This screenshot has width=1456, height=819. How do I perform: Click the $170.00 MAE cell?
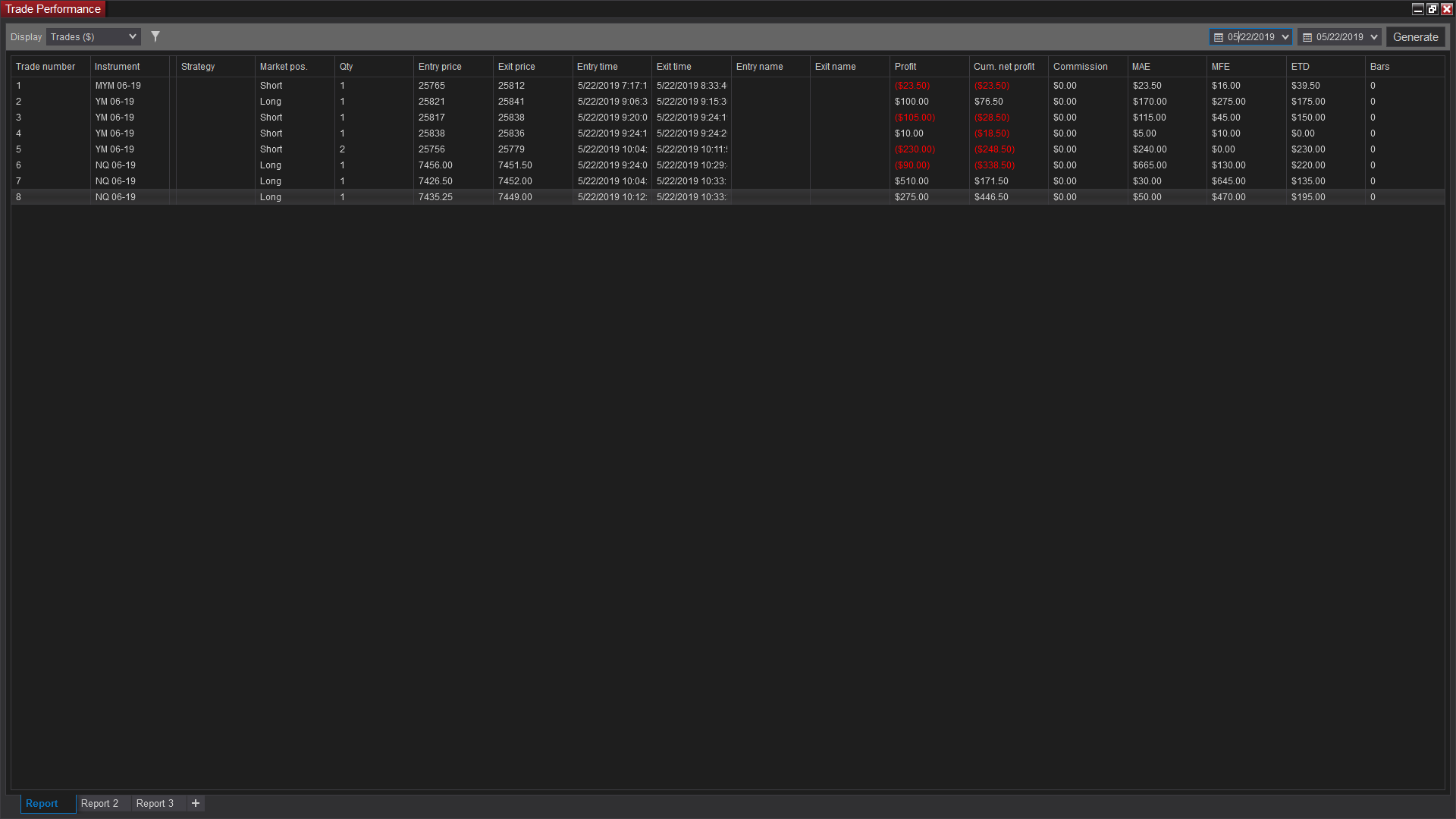coord(1167,102)
